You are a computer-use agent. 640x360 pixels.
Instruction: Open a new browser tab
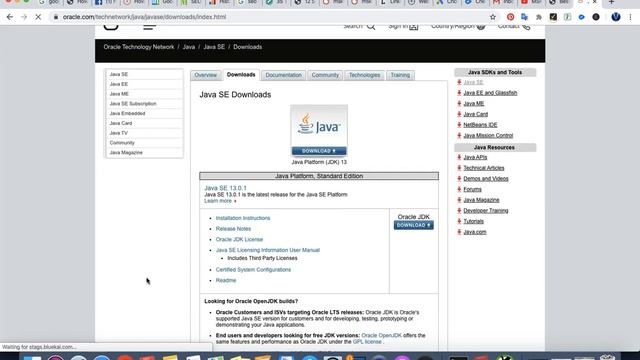pos(611,2)
